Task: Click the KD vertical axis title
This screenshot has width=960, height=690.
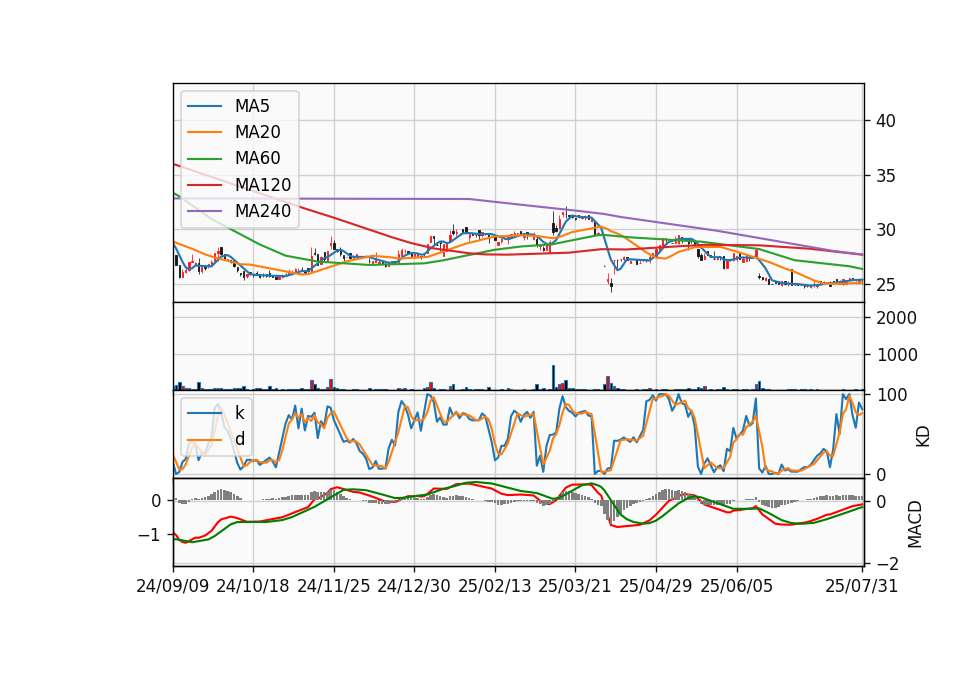Action: pyautogui.click(x=923, y=437)
